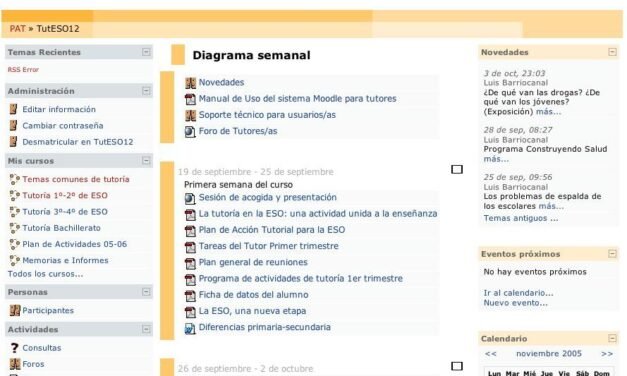Open más link under Programa Construyendo Salud
627x376 pixels.
point(496,159)
